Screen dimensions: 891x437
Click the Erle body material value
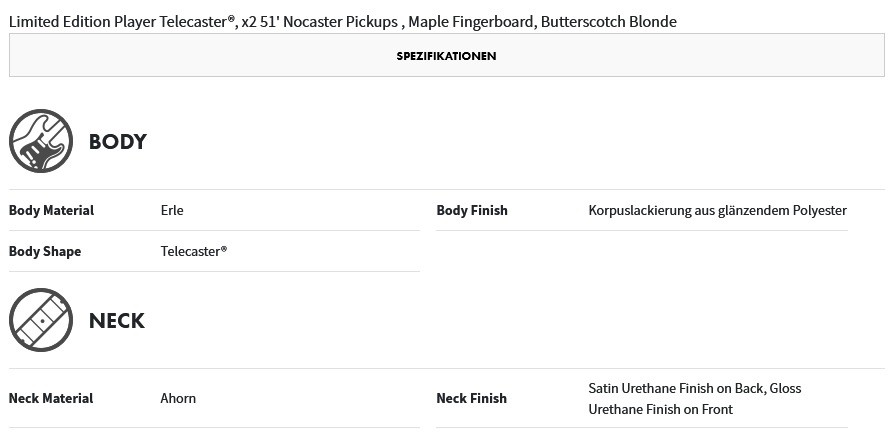coord(172,210)
